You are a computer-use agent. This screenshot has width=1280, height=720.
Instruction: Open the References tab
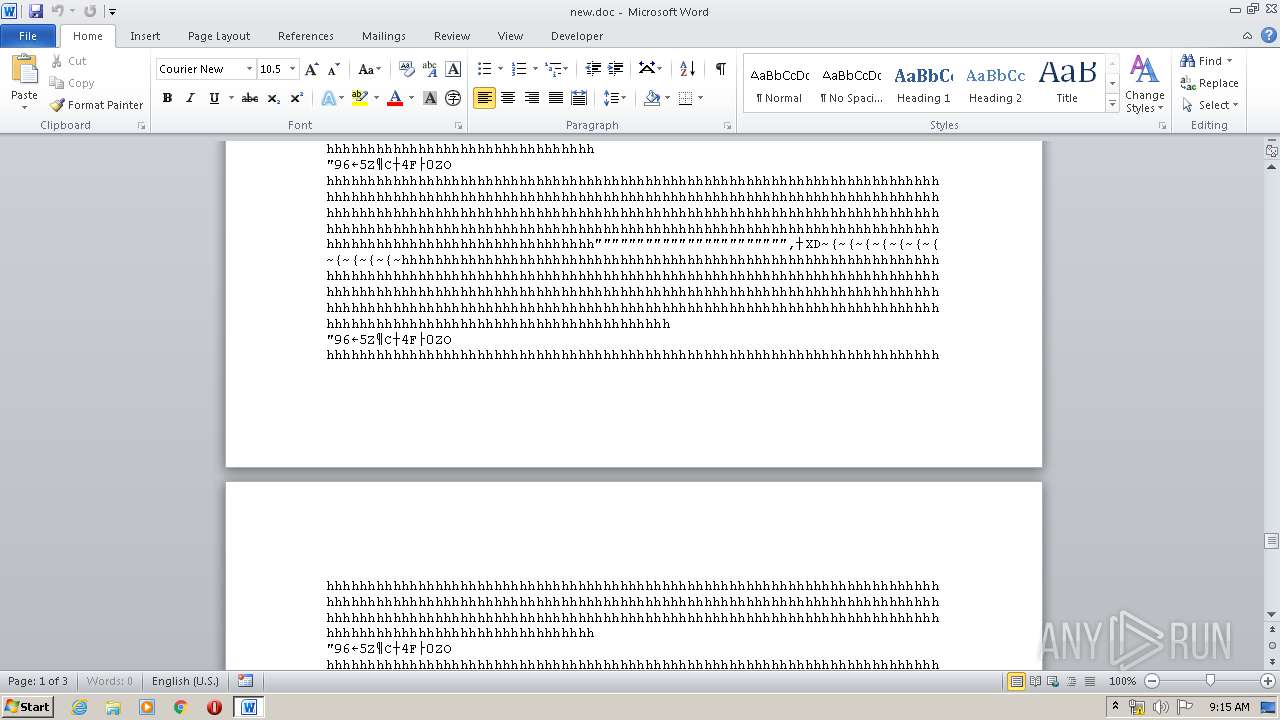tap(306, 35)
